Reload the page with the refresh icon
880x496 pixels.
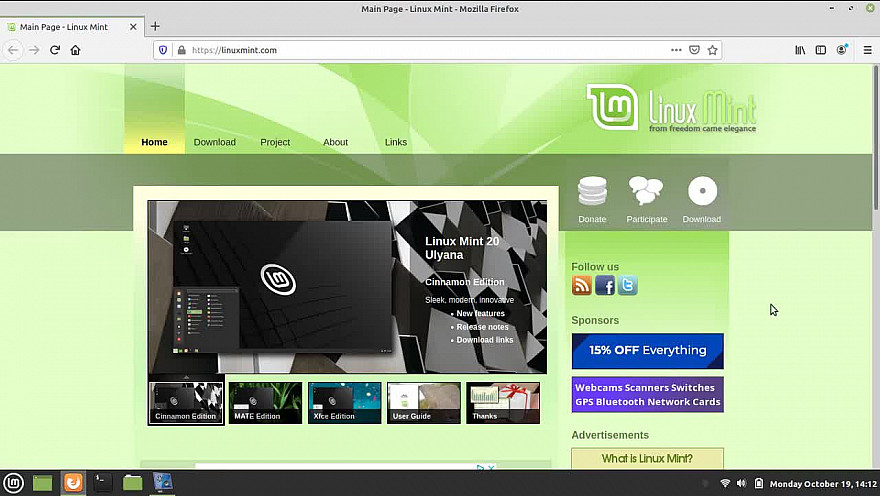[x=54, y=50]
